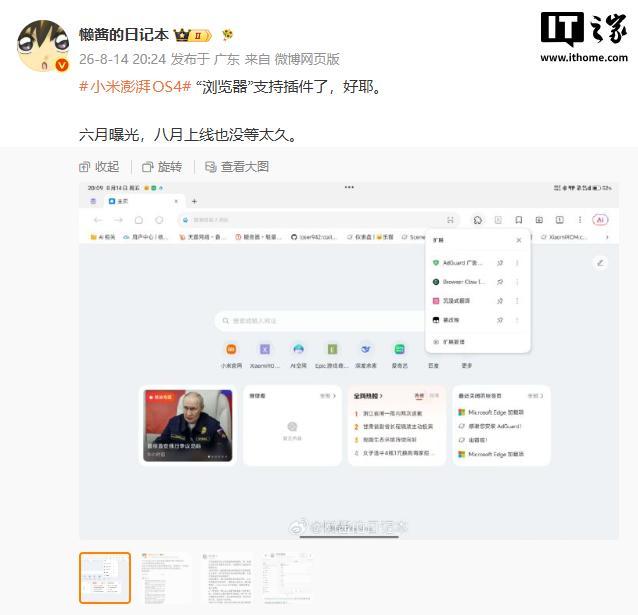Open hot search item number 4
638x615 pixels.
pyautogui.click(x=395, y=453)
